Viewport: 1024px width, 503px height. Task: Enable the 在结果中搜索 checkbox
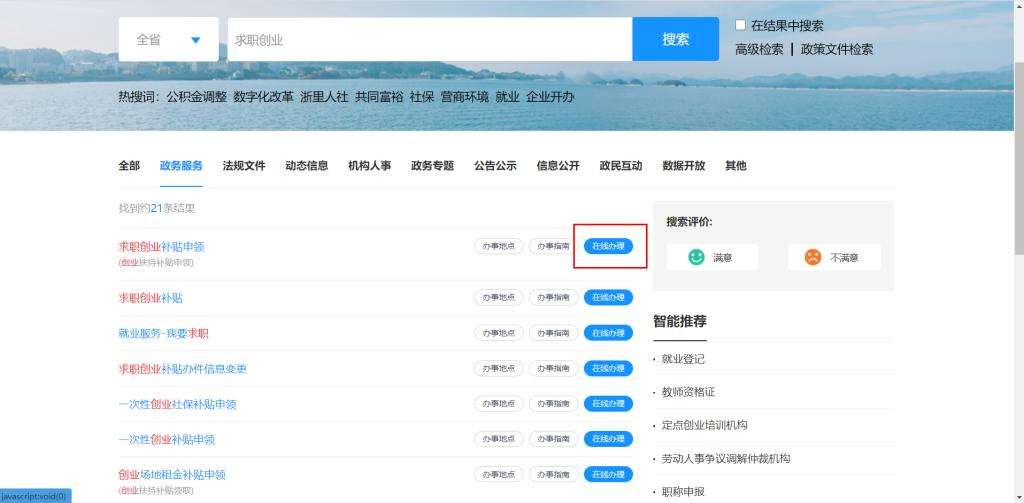(741, 25)
